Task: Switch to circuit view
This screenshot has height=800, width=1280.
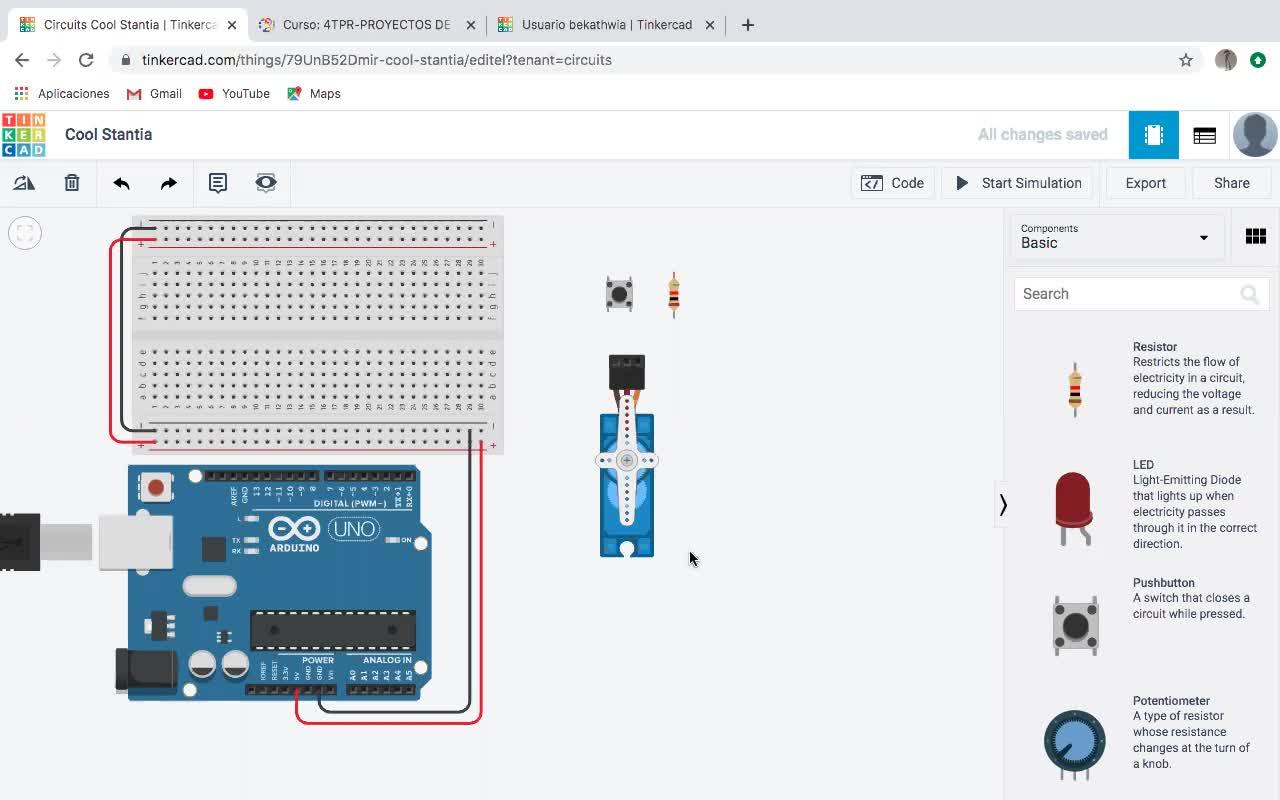Action: pyautogui.click(x=1153, y=135)
